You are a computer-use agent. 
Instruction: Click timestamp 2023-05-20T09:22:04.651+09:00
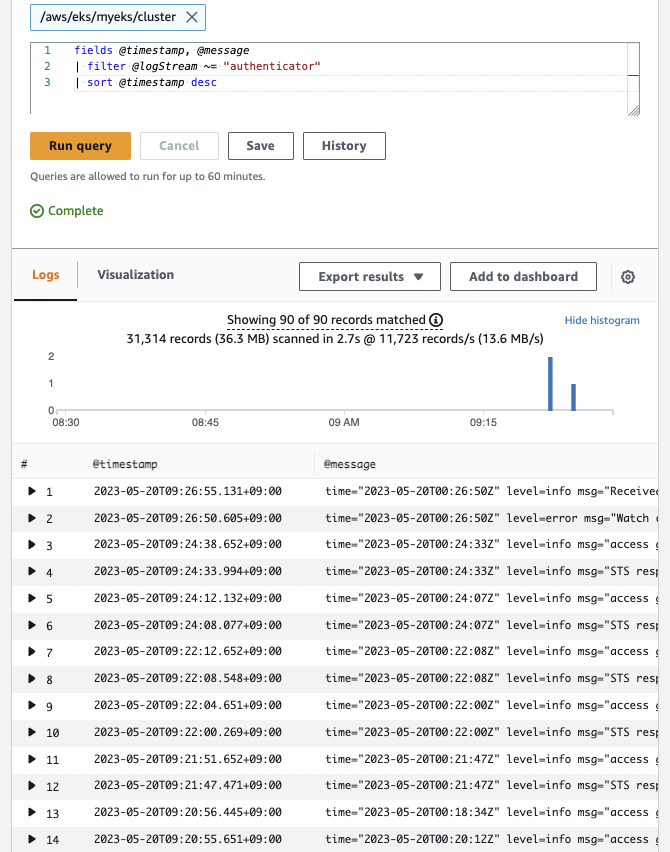coord(188,705)
